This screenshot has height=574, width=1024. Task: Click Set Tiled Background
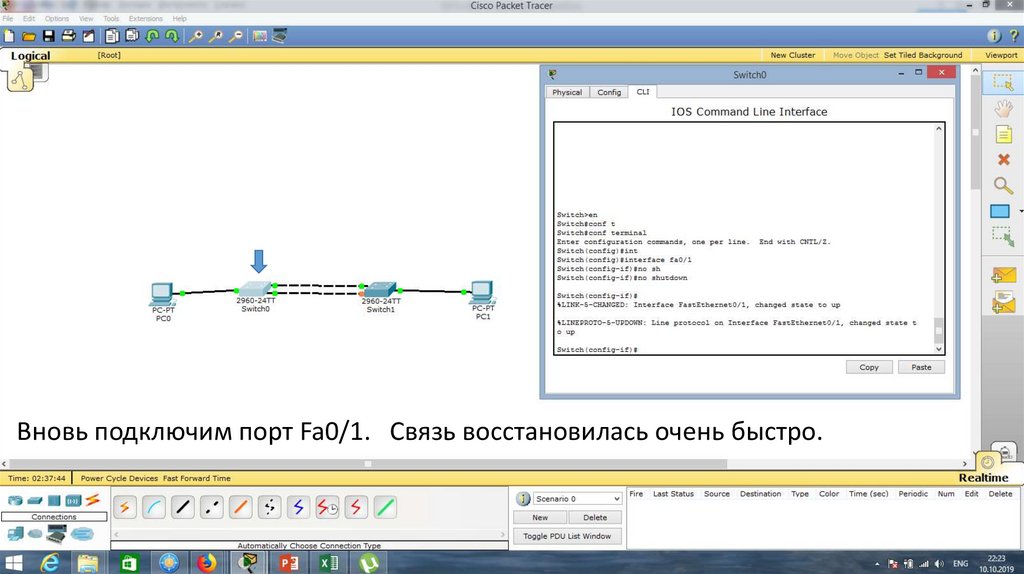pyautogui.click(x=923, y=55)
